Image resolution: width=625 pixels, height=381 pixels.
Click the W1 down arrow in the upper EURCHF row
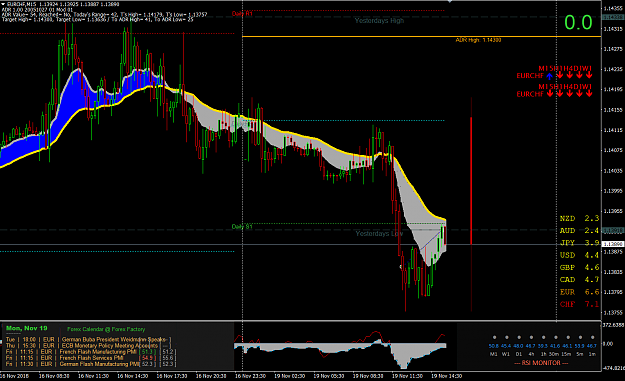point(589,75)
